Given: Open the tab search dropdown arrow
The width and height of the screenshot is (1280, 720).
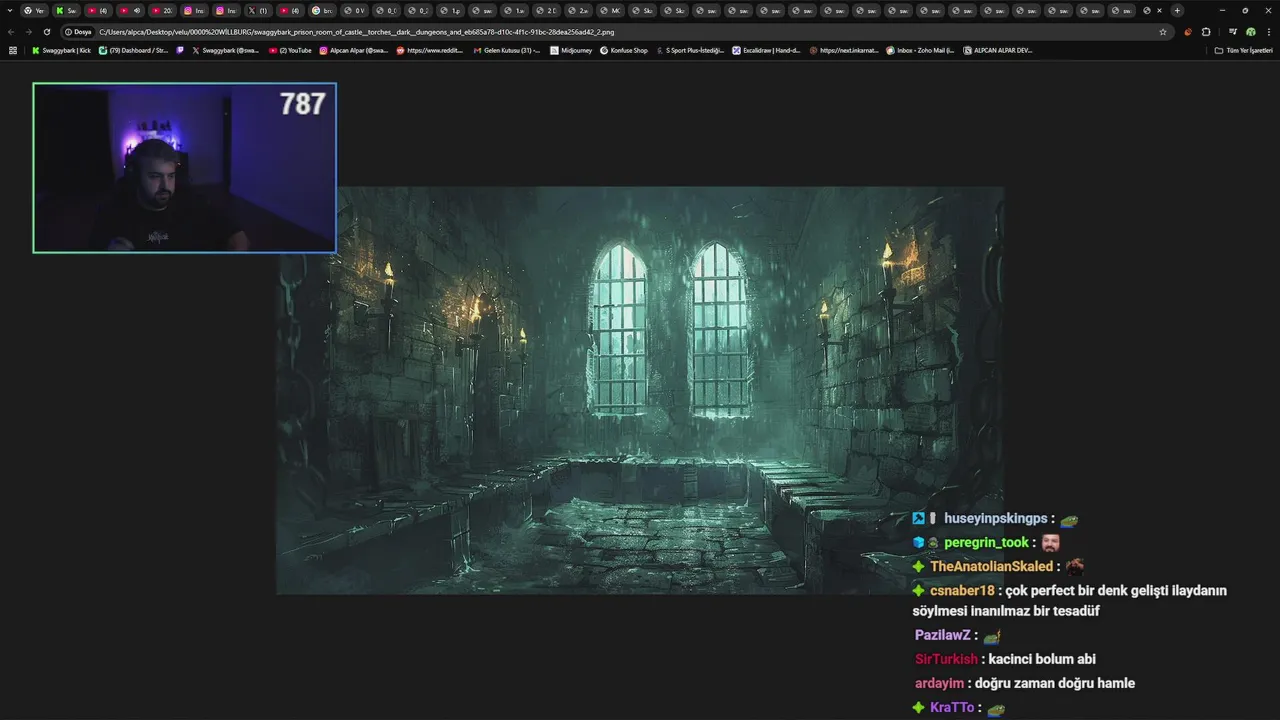Looking at the screenshot, I should 9,10.
